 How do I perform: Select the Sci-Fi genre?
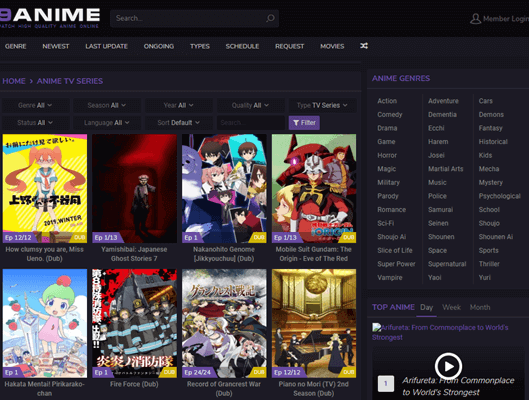tap(386, 223)
